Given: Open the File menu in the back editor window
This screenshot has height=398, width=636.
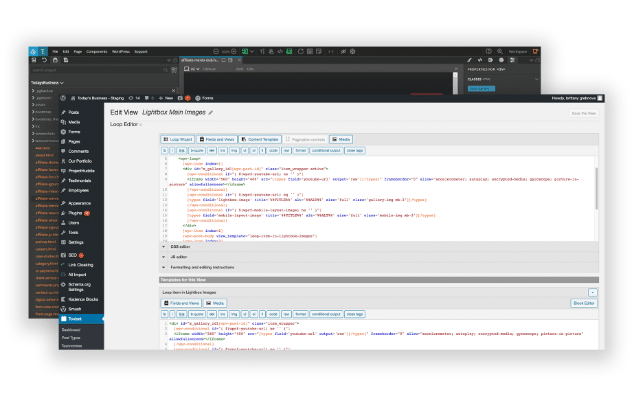Looking at the screenshot, I should 55,52.
